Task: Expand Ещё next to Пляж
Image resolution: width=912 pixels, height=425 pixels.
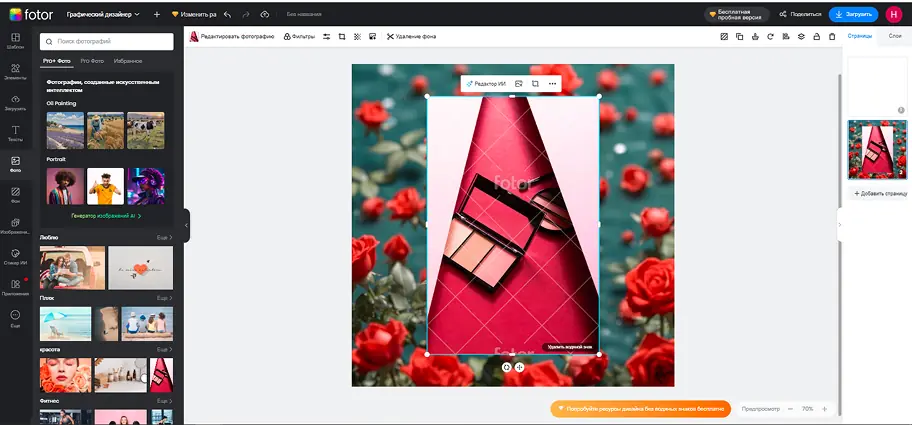Action: click(x=165, y=298)
